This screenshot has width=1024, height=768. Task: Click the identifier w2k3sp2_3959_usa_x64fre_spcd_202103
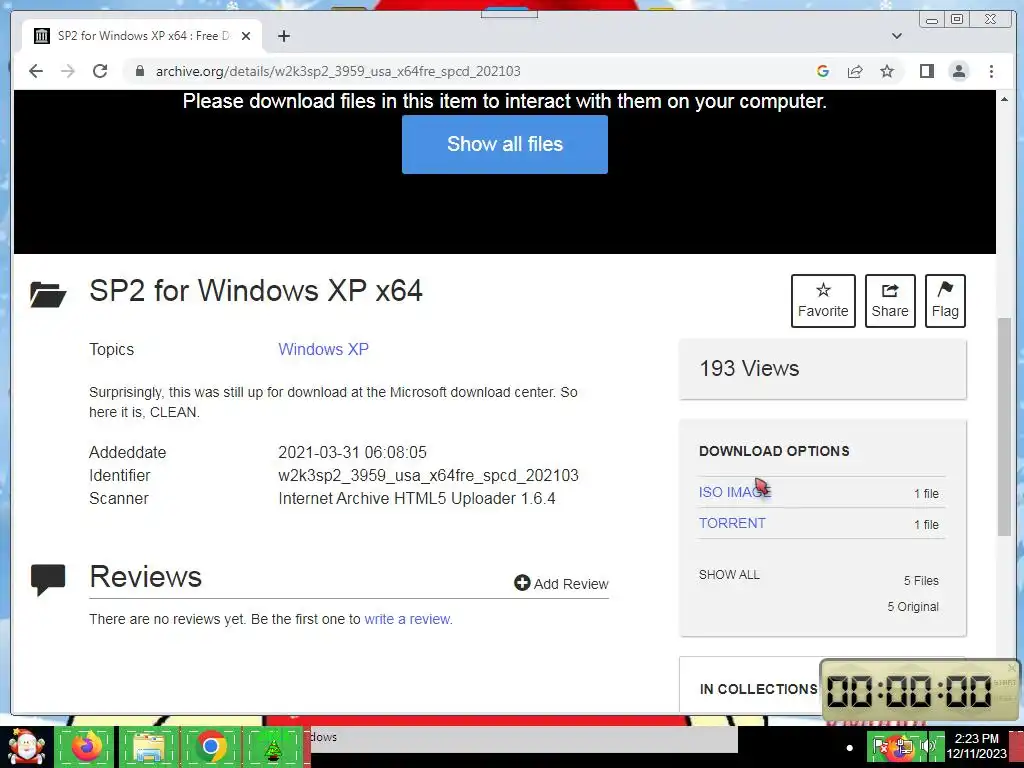tap(428, 475)
